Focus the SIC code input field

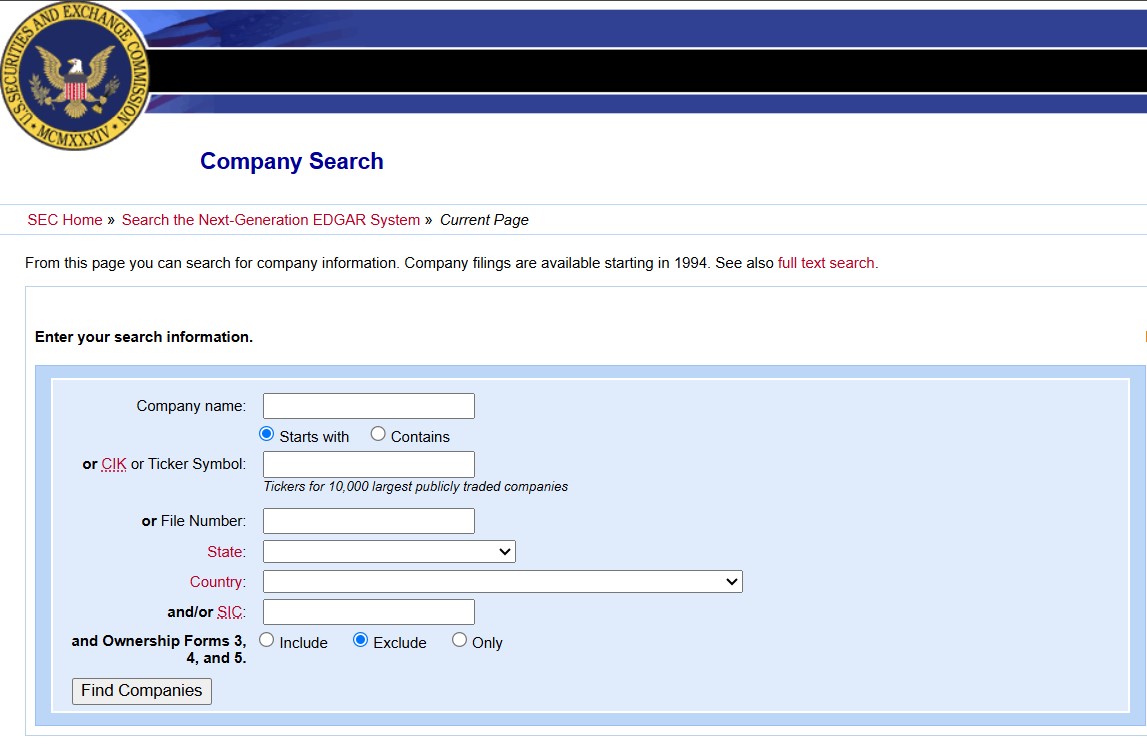369,612
